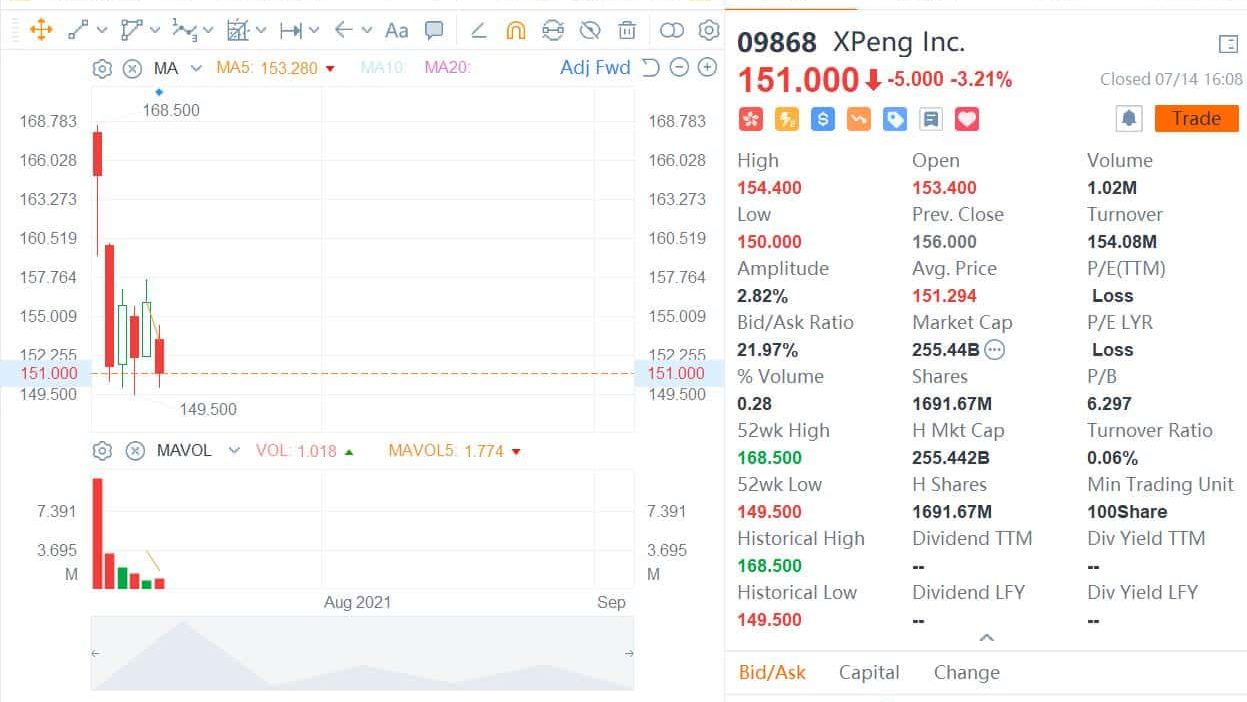Click the left arrow of chart navigator
The image size is (1247, 702).
pos(96,654)
